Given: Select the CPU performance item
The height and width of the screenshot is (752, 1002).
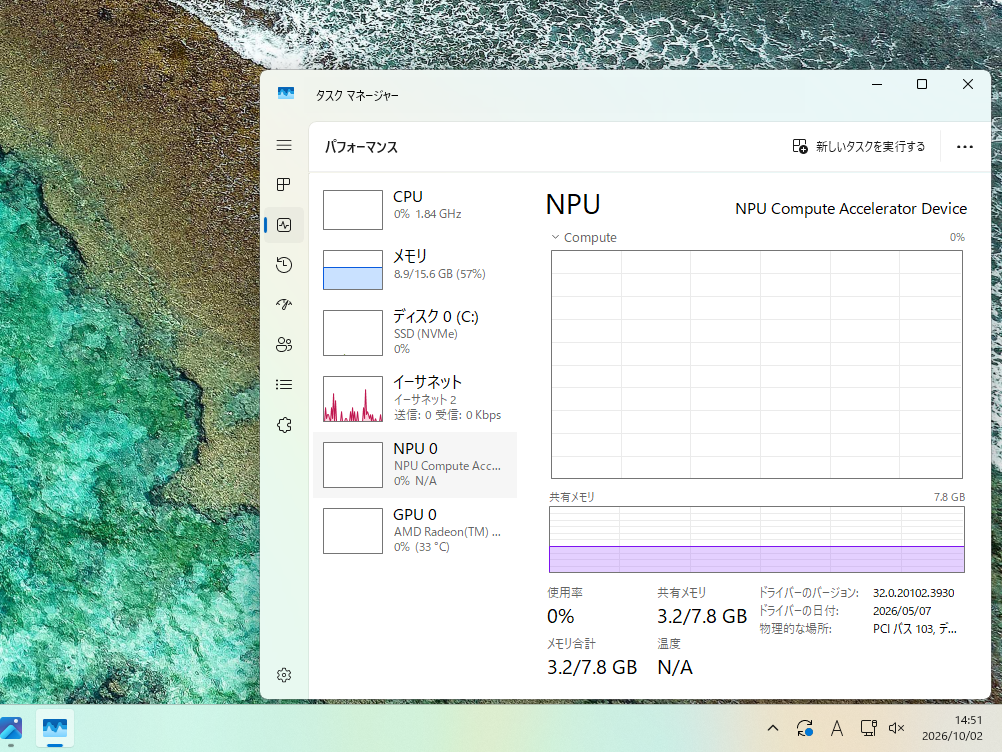Looking at the screenshot, I should tap(415, 209).
